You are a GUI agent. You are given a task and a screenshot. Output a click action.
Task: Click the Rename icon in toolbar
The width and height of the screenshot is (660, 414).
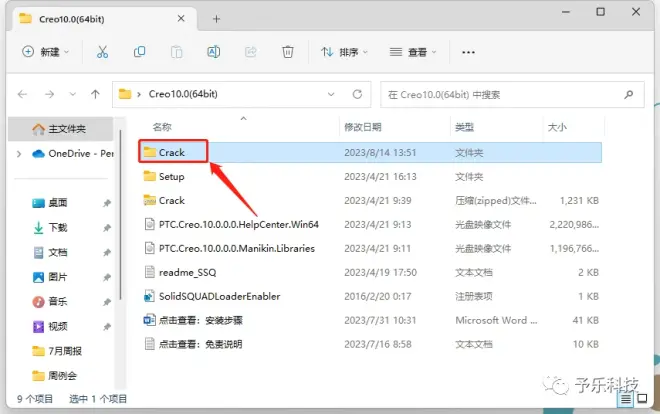(213, 52)
